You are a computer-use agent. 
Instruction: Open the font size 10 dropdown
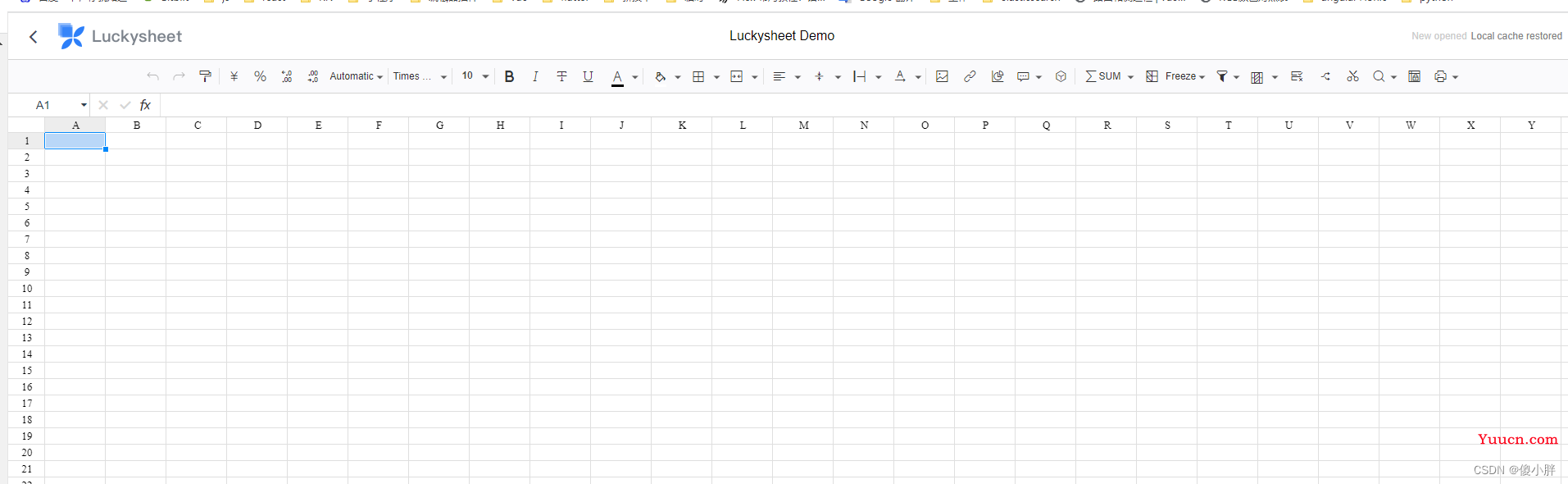click(475, 76)
